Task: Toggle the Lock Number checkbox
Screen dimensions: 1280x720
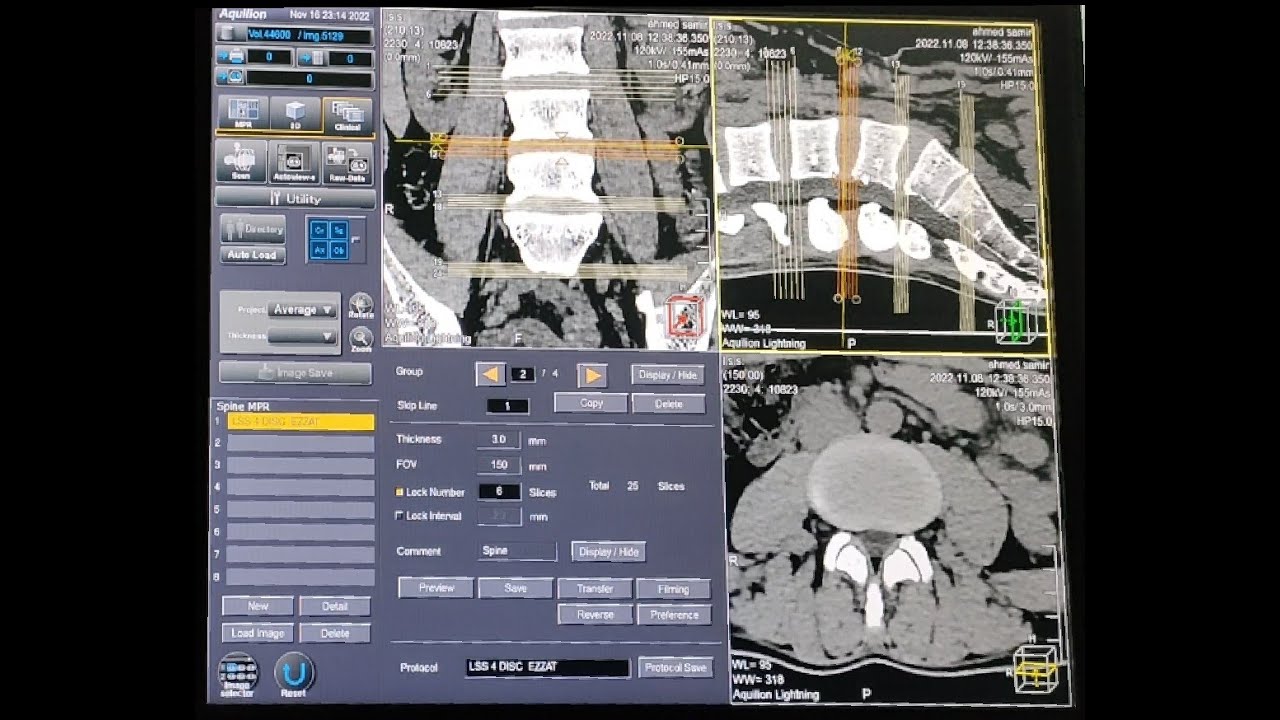Action: pos(400,492)
